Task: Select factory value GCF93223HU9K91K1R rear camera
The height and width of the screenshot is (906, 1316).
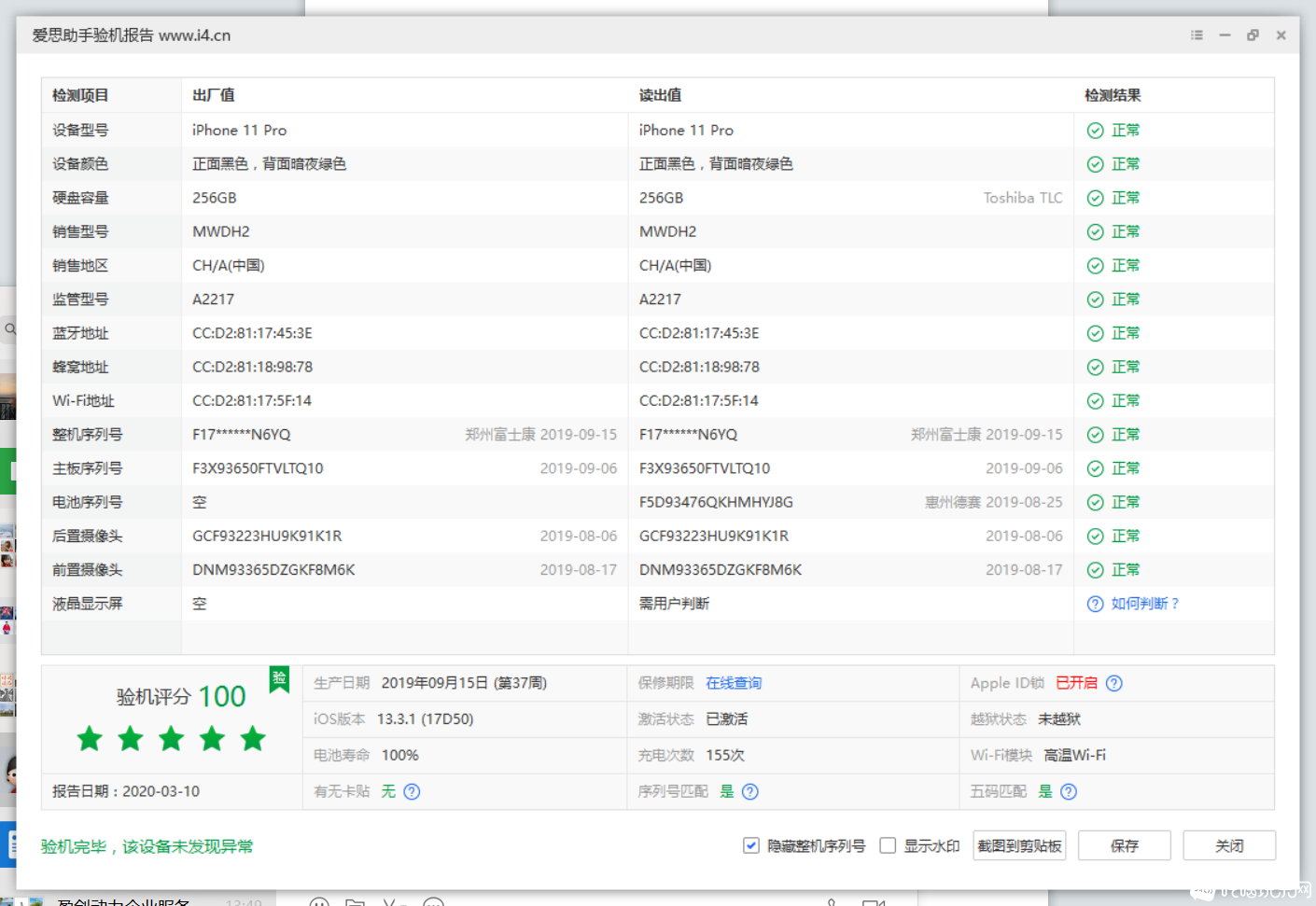Action: point(267,537)
